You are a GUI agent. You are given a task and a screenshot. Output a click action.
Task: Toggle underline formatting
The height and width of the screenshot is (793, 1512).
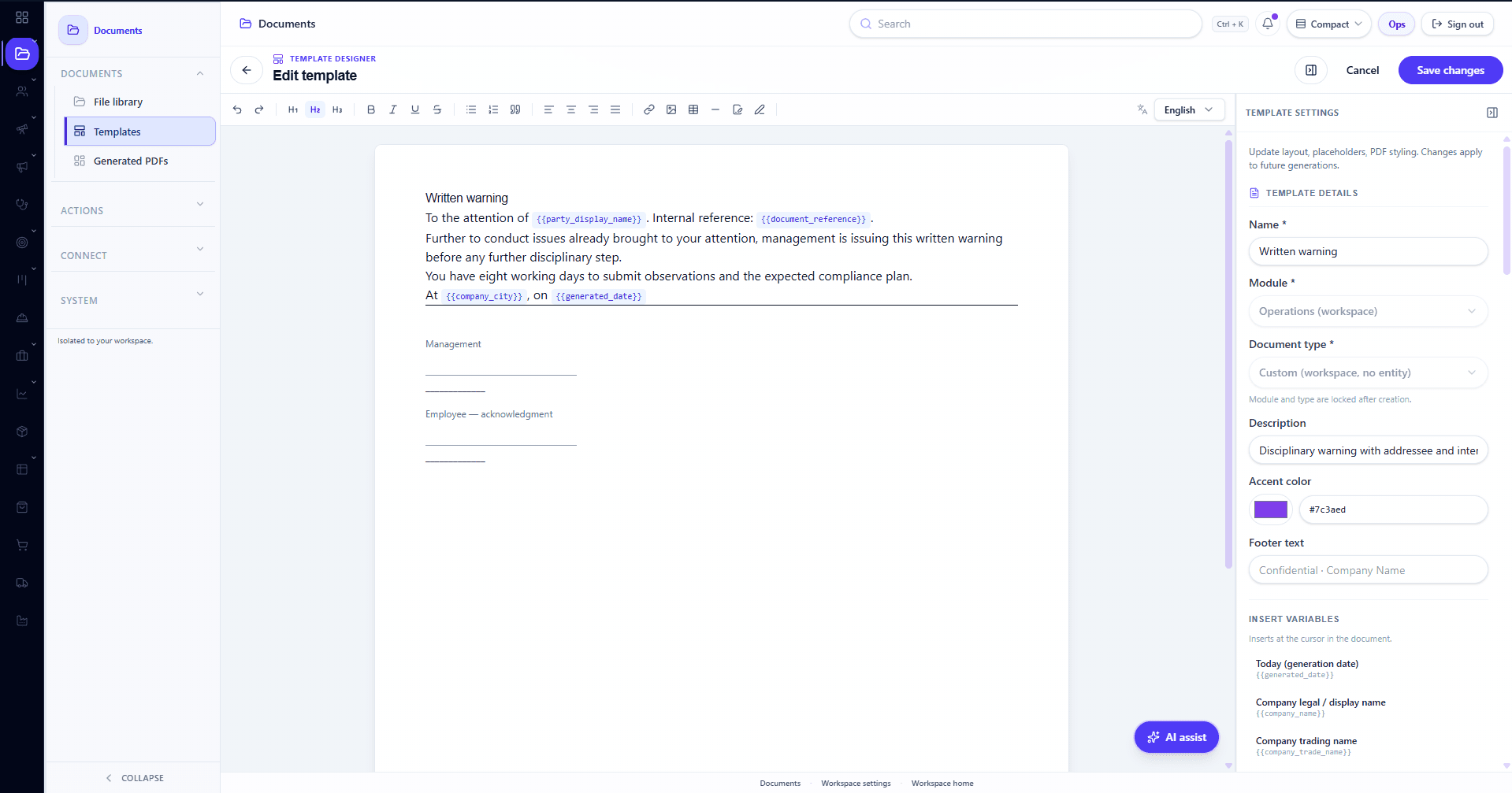click(x=415, y=109)
